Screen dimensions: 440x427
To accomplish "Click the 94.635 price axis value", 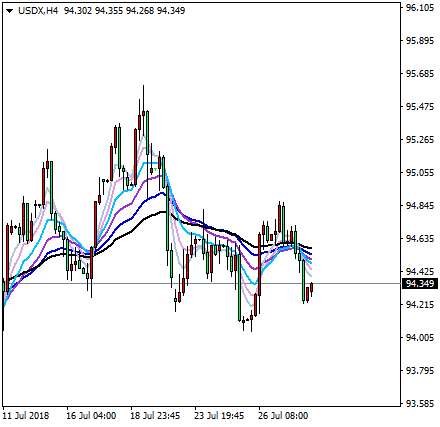I will pos(420,239).
